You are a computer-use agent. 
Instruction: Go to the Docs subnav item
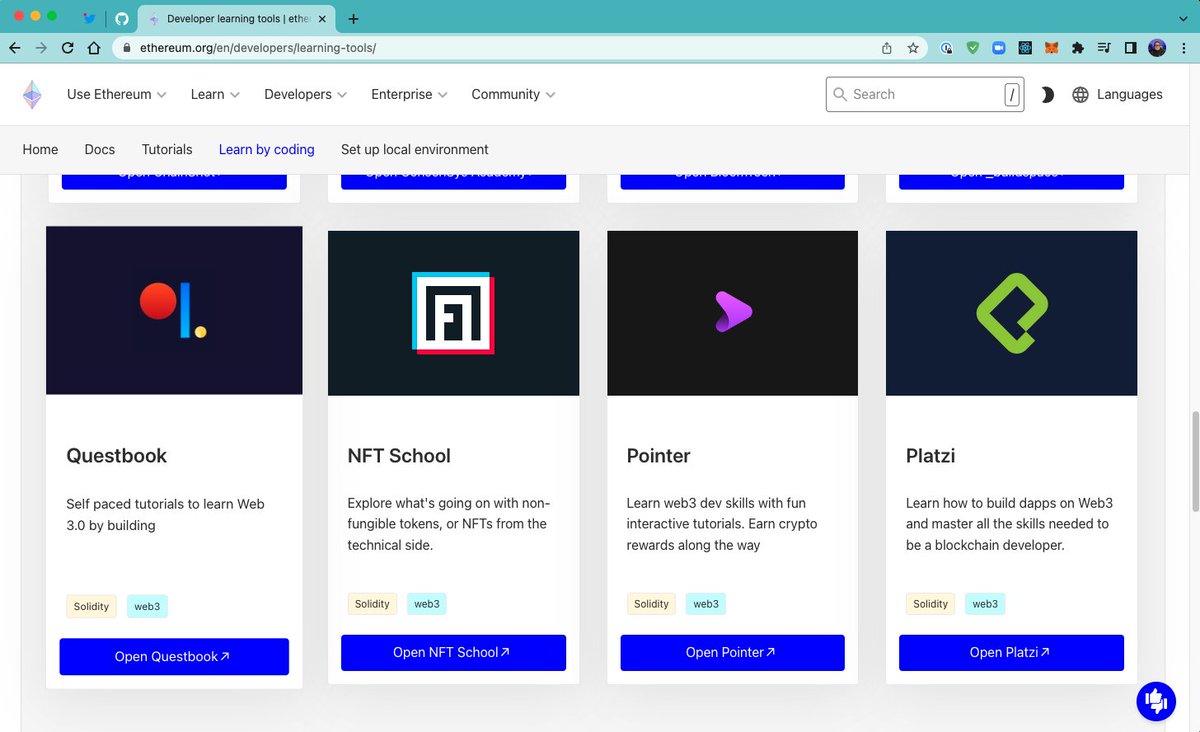pos(100,149)
